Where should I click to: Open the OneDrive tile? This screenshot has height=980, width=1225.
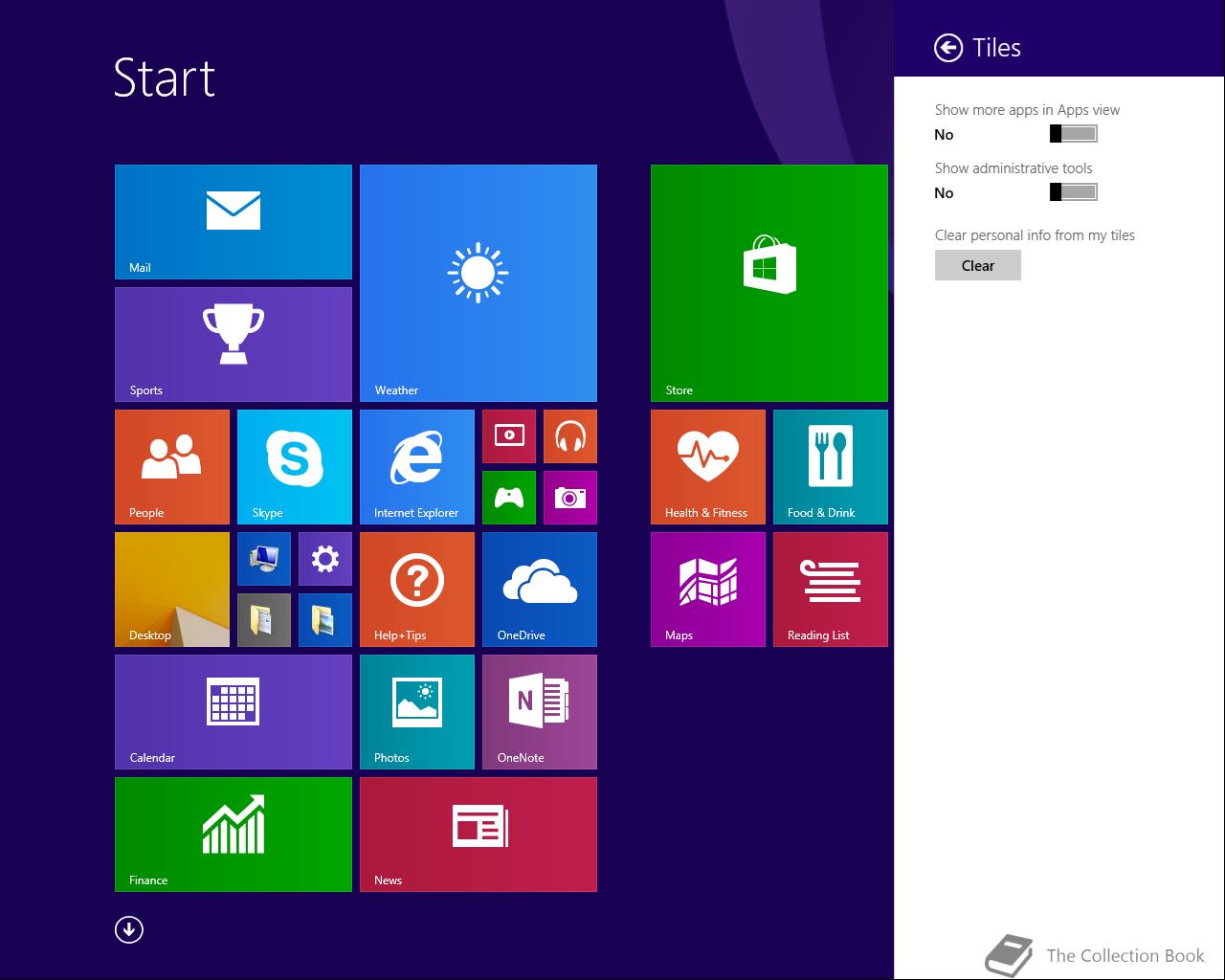tap(540, 590)
